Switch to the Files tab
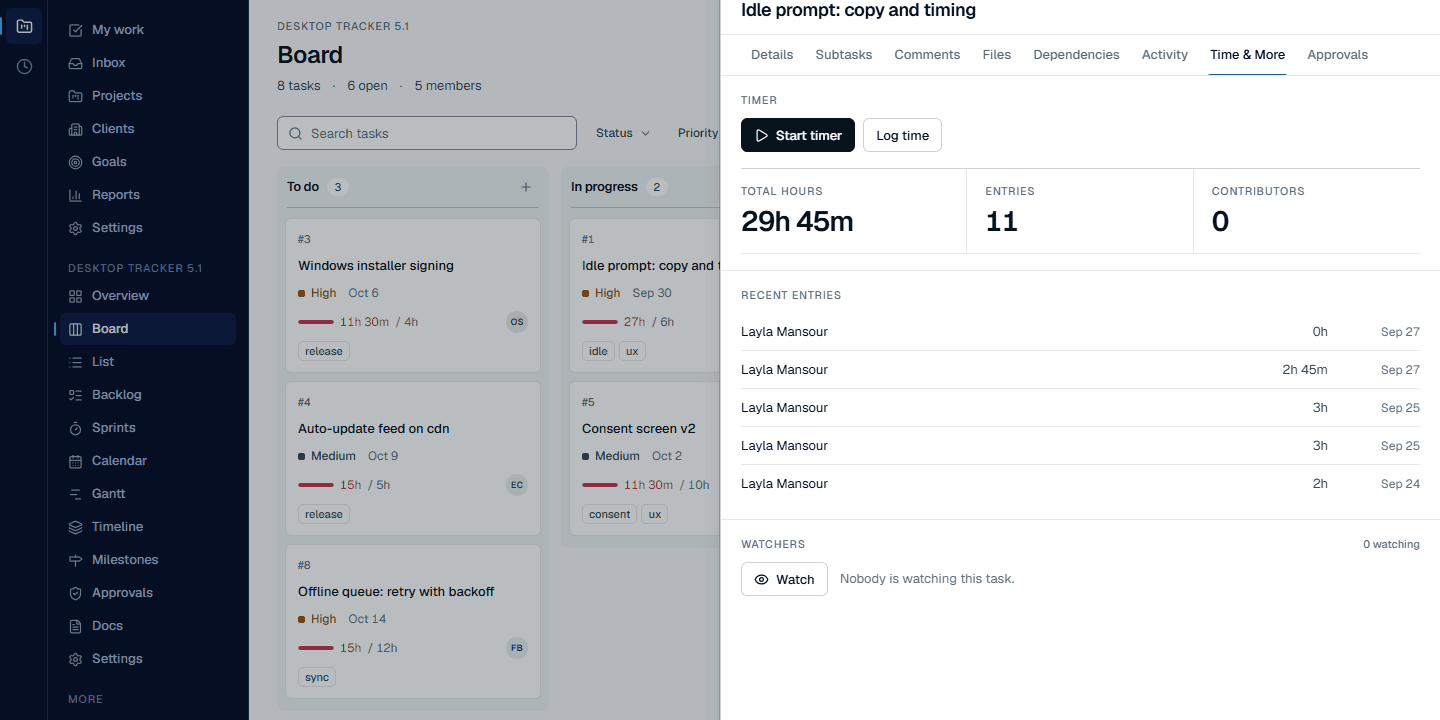The image size is (1440, 720). tap(997, 55)
